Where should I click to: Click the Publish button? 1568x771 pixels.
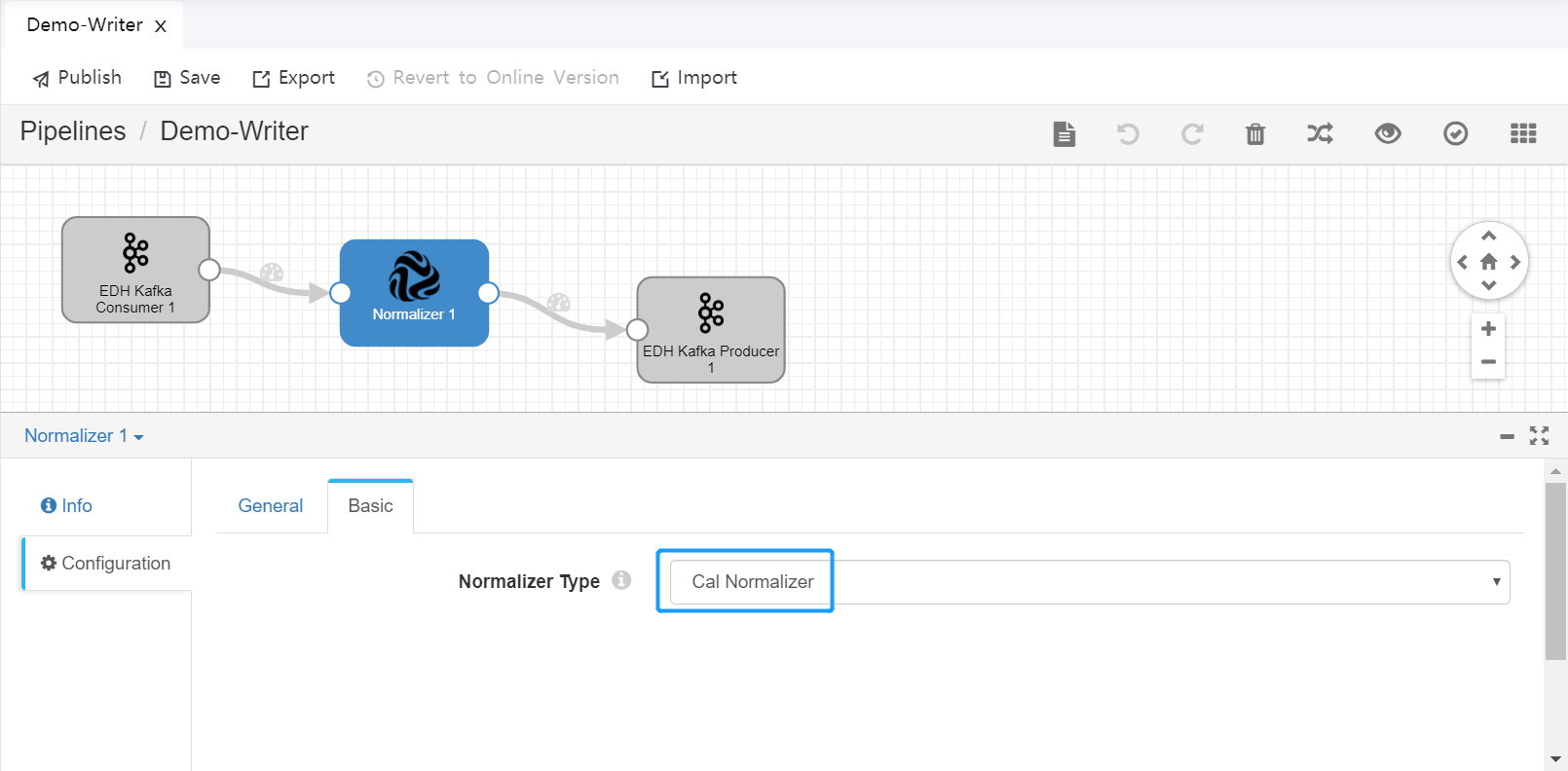[77, 78]
